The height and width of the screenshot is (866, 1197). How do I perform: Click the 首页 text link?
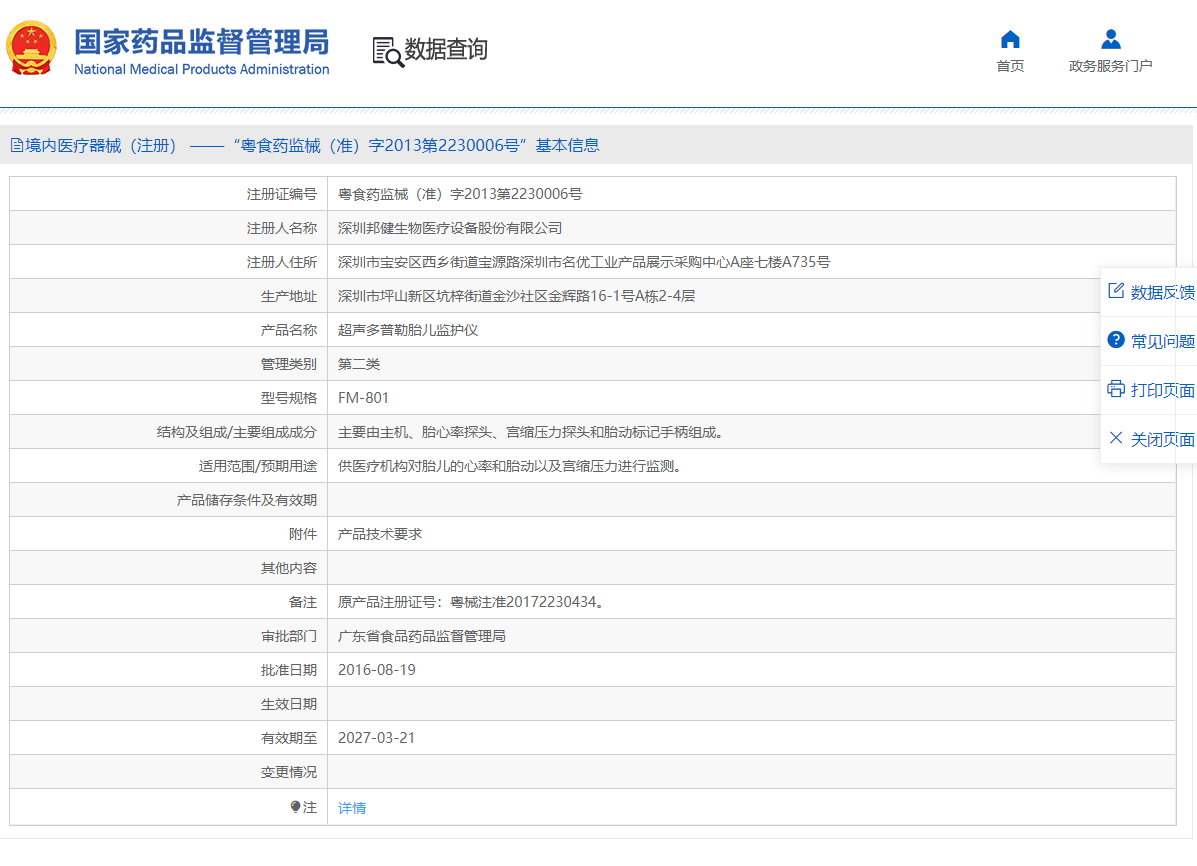click(x=1010, y=66)
